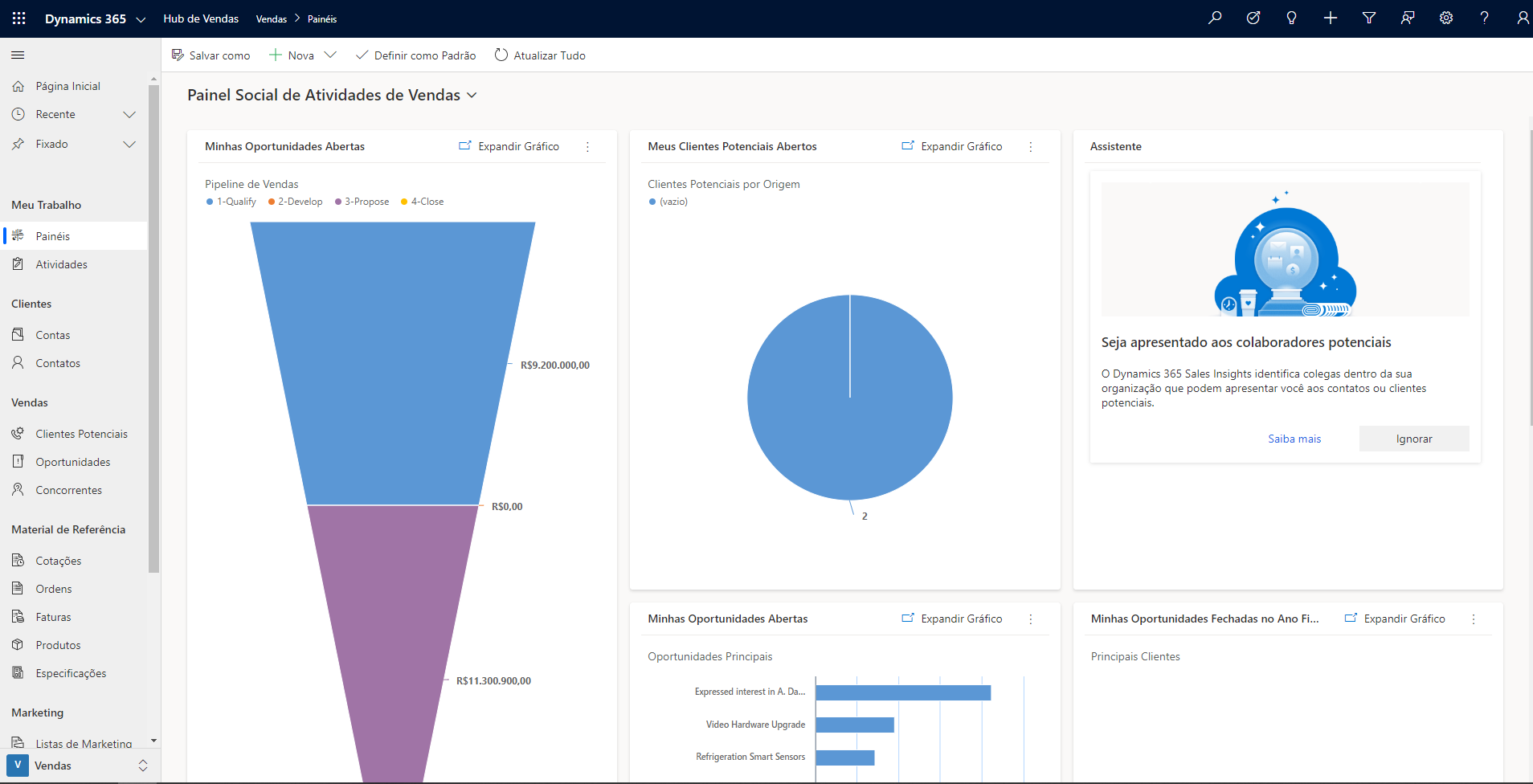Image resolution: width=1533 pixels, height=784 pixels.
Task: Click the assistant card illustration
Action: [x=1285, y=249]
